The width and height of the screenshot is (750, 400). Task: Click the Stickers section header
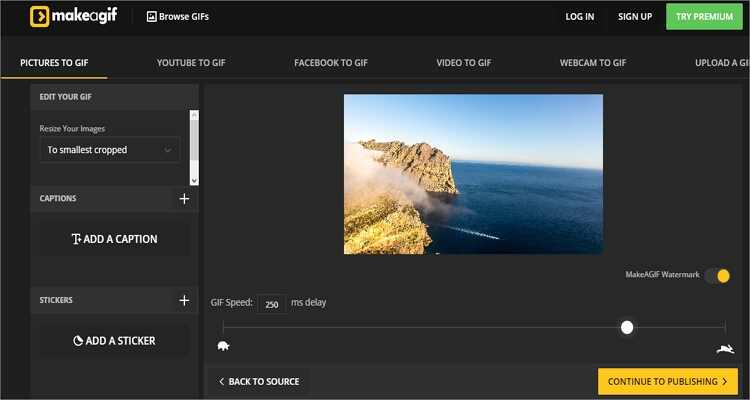(x=114, y=300)
